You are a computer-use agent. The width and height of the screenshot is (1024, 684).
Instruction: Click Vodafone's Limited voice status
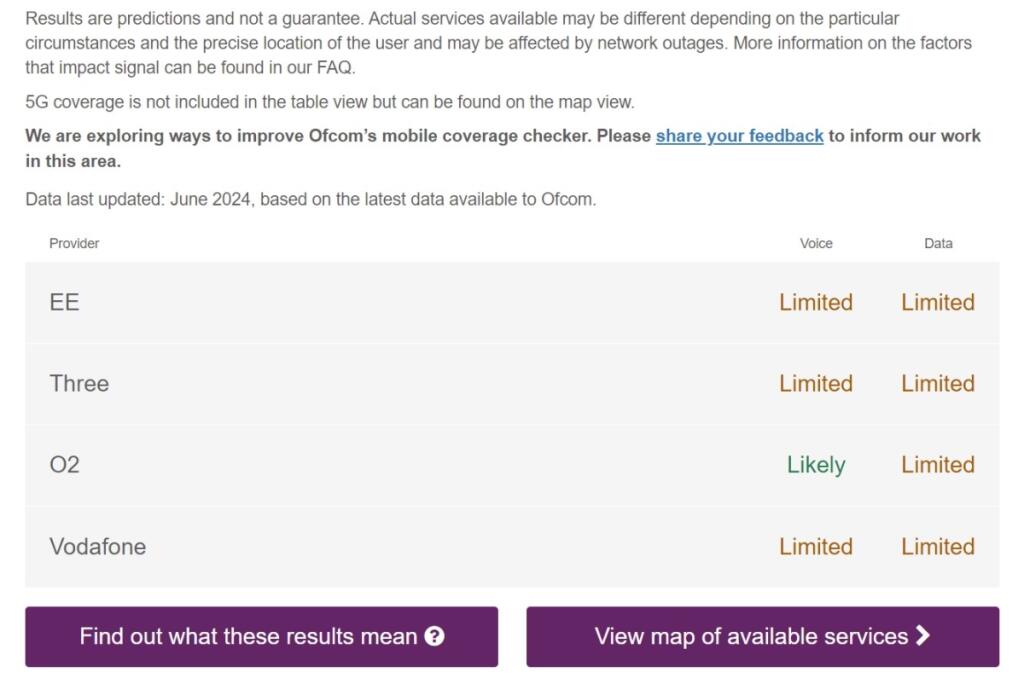point(816,546)
